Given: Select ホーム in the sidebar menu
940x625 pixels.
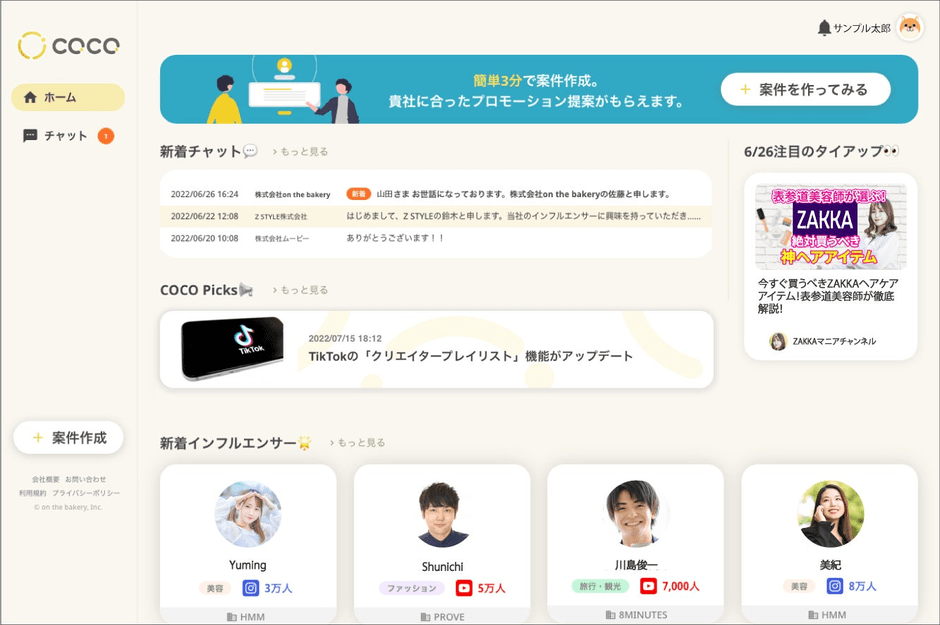Looking at the screenshot, I should pyautogui.click(x=67, y=97).
